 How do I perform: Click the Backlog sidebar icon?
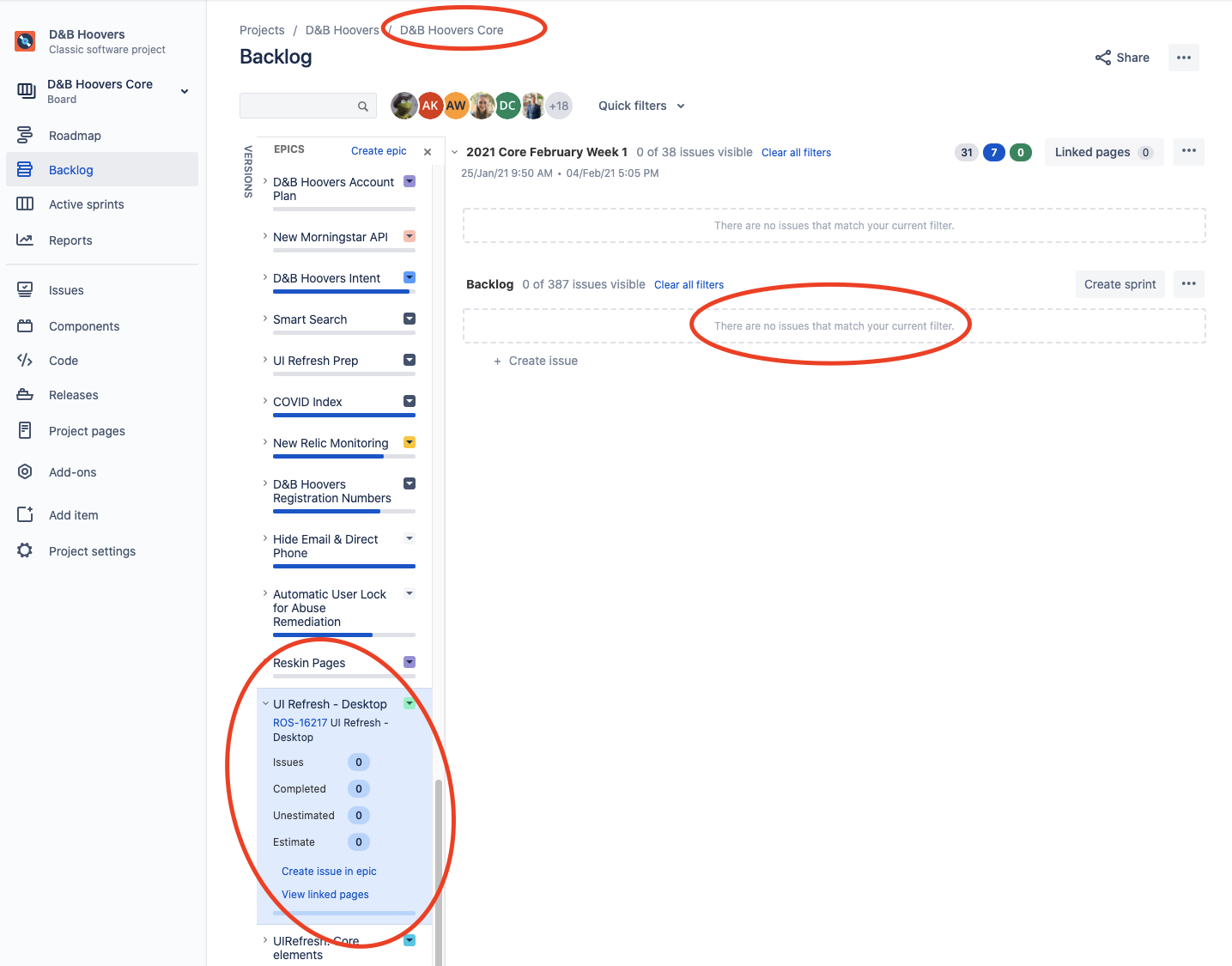point(25,169)
